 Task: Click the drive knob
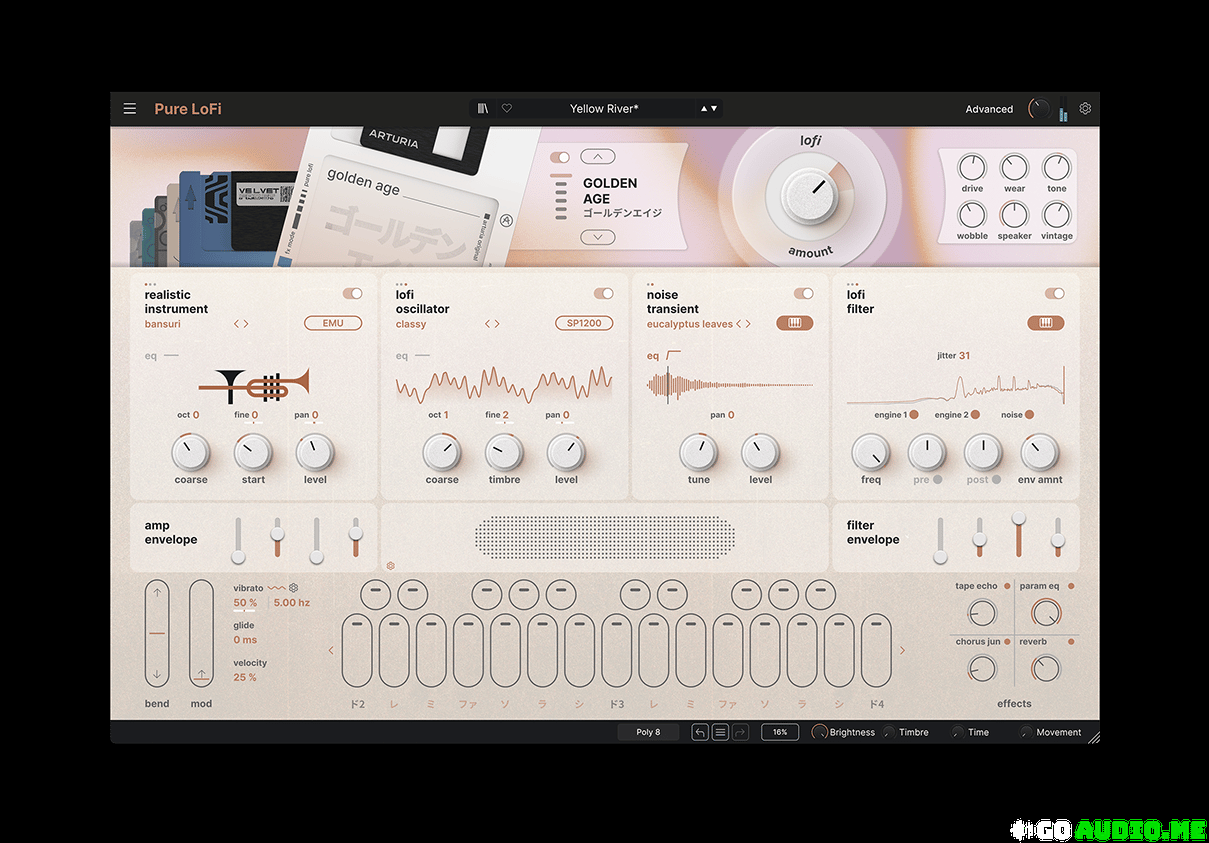coord(972,167)
